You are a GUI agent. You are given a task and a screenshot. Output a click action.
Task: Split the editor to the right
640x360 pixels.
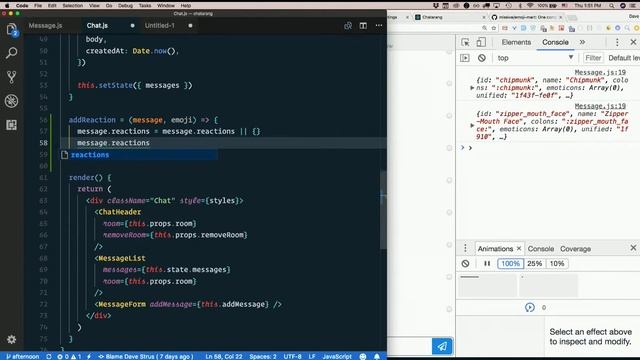pyautogui.click(x=363, y=25)
